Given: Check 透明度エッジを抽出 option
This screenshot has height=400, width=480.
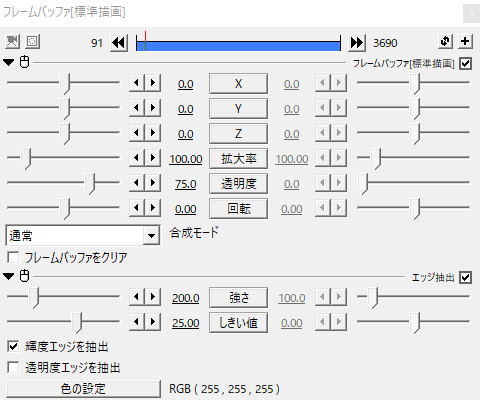Looking at the screenshot, I should [x=13, y=367].
